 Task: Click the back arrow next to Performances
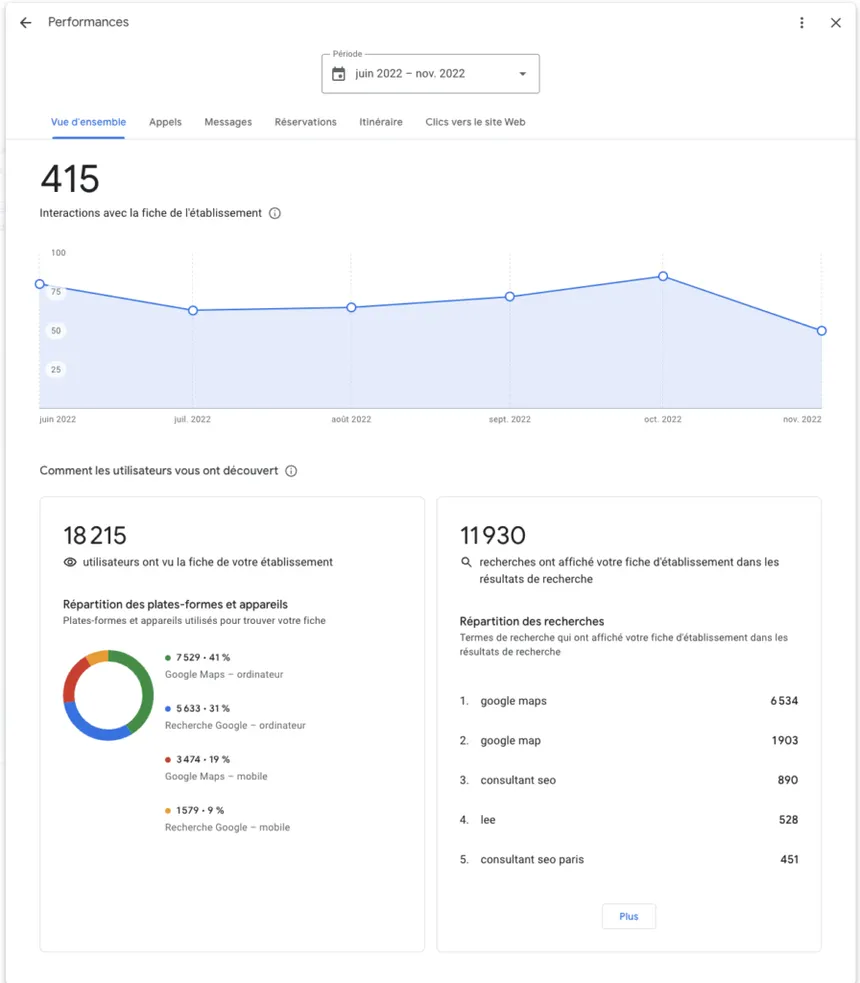point(26,23)
